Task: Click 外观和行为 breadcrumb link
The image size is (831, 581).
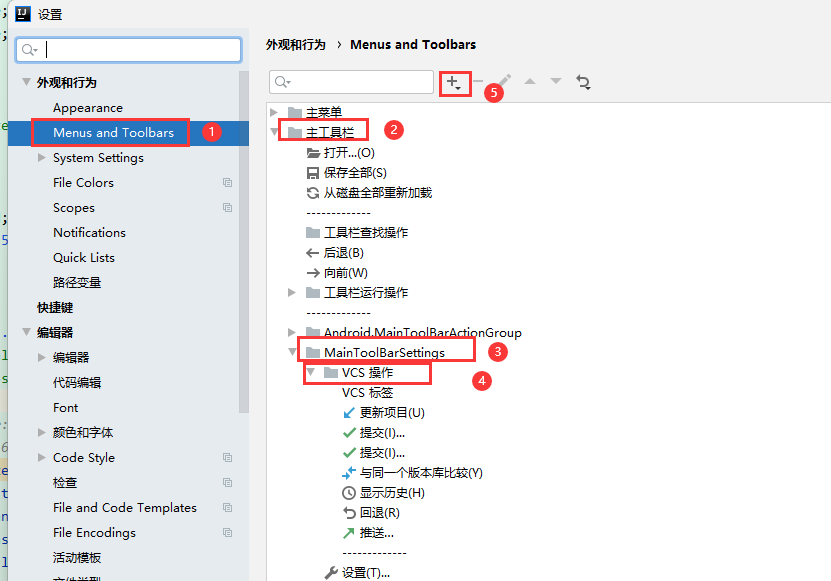Action: [x=296, y=45]
